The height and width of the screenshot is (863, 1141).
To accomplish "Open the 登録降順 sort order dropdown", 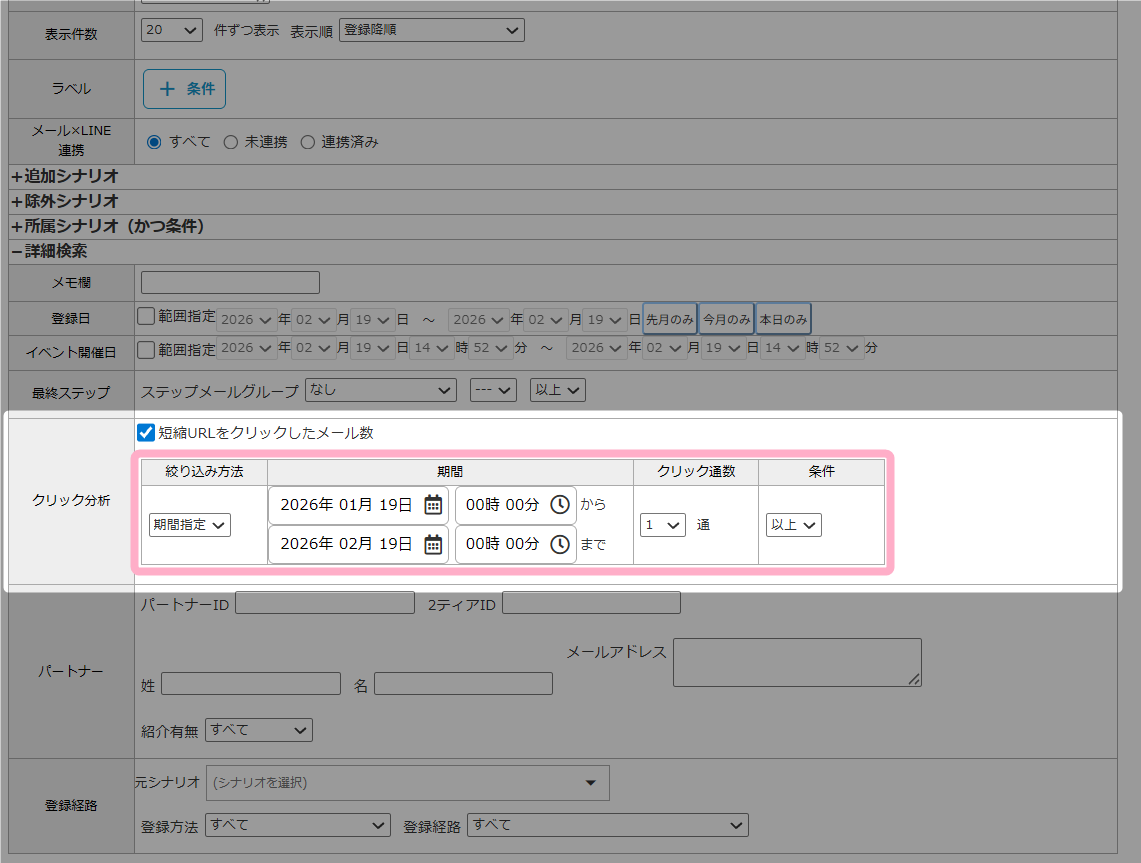I will point(431,30).
